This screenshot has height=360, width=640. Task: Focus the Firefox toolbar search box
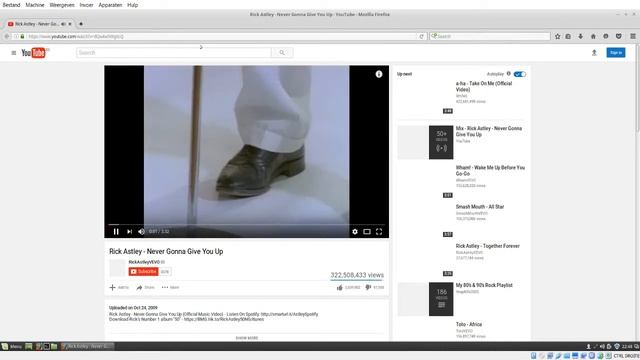click(x=490, y=36)
